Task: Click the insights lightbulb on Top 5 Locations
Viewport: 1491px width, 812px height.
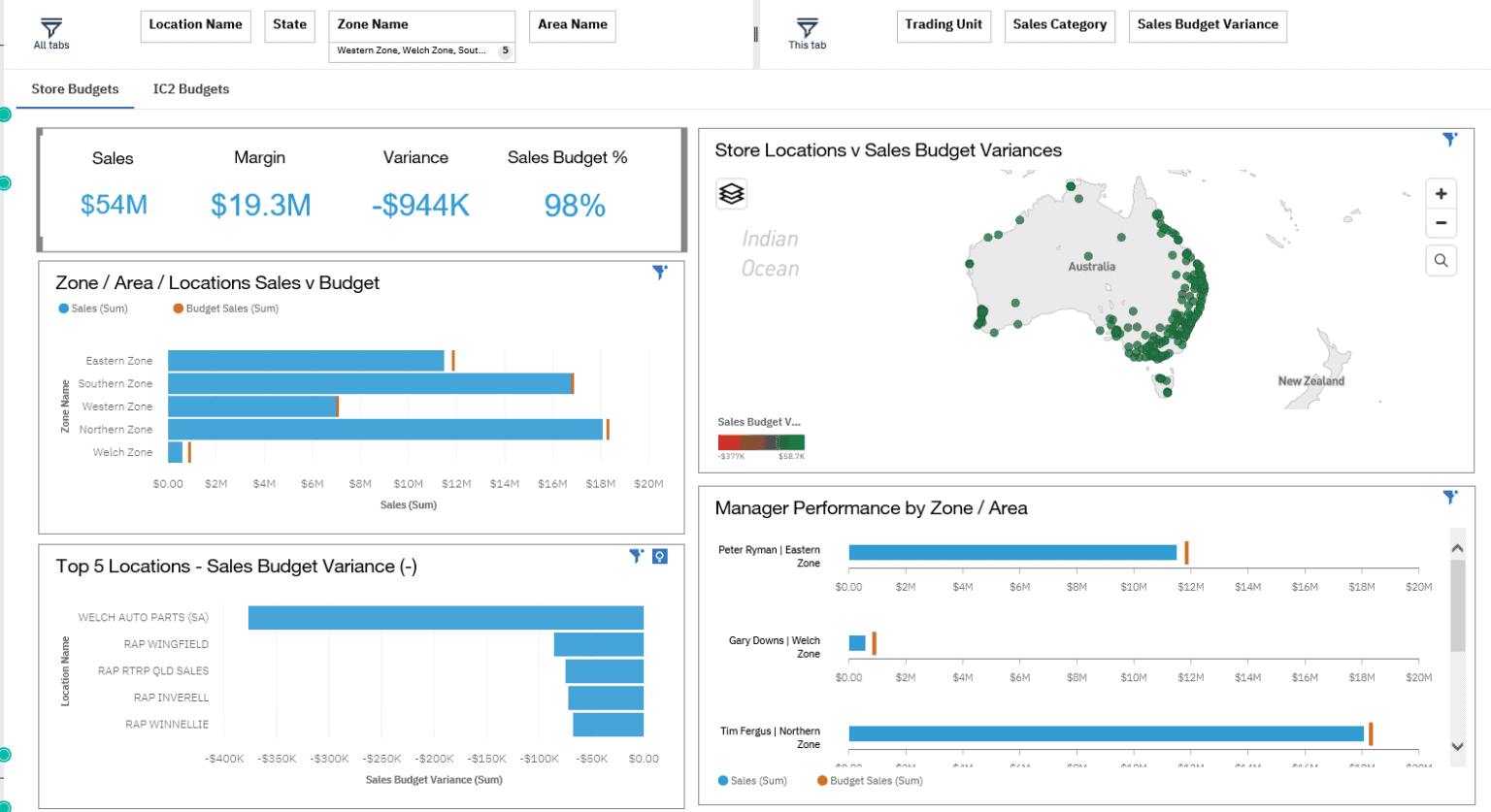Action: point(660,556)
